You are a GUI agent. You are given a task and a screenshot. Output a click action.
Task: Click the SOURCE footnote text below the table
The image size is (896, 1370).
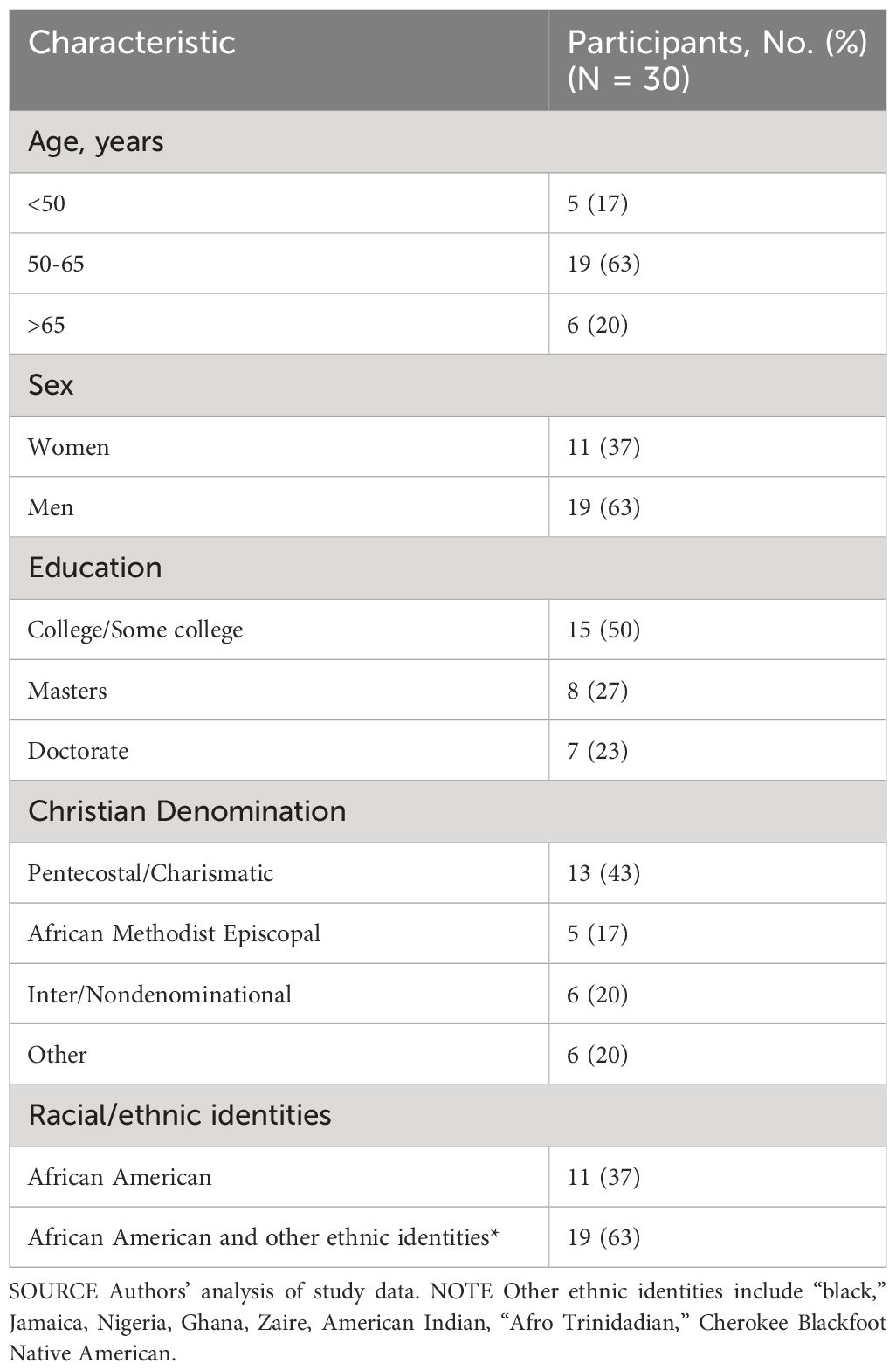[x=448, y=1322]
